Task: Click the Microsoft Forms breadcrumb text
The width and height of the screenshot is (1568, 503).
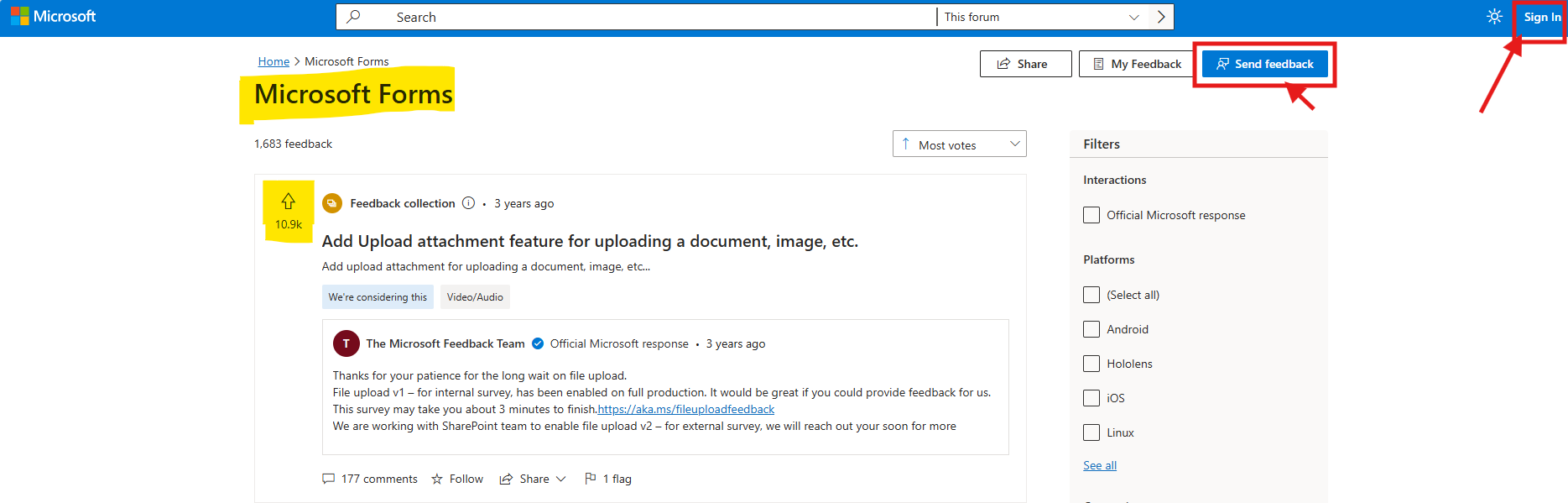Action: point(346,61)
